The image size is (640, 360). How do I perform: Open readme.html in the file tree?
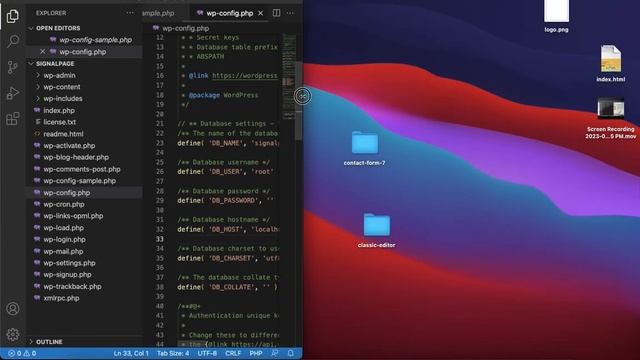point(63,134)
